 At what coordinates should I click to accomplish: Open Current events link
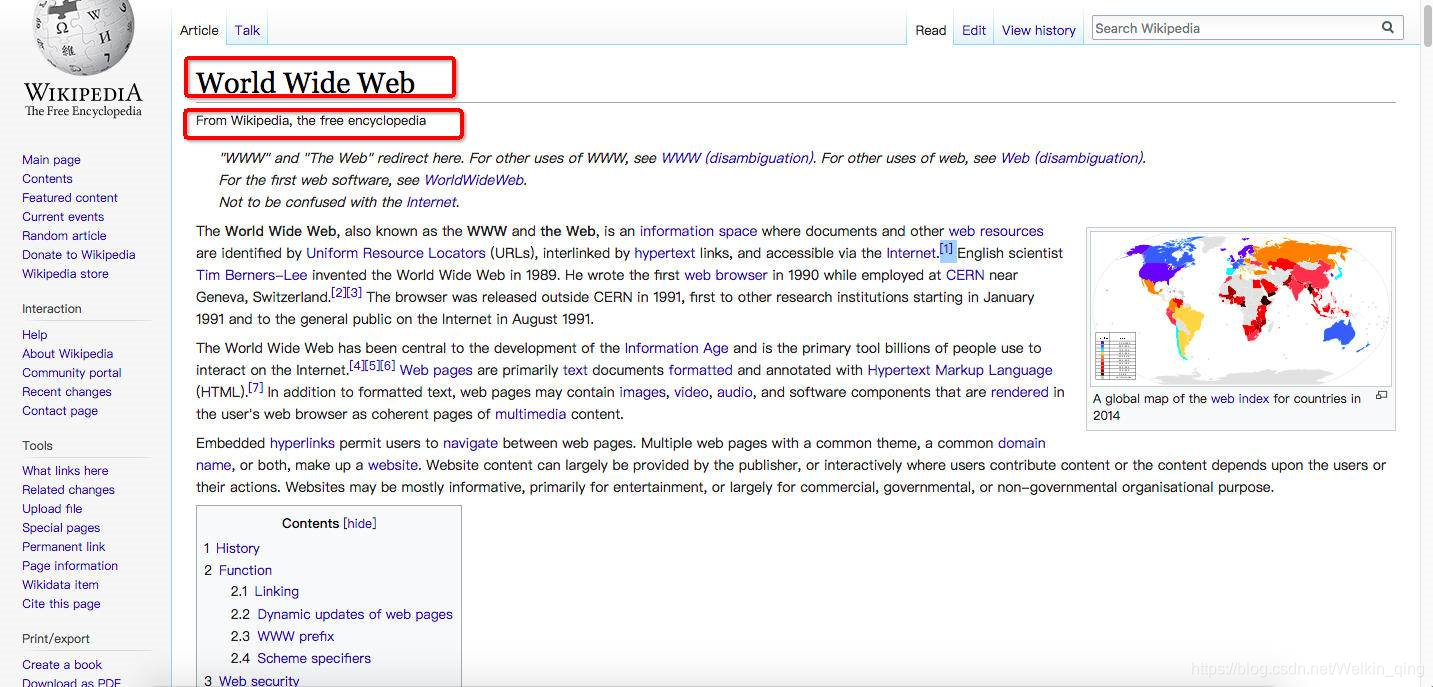point(63,217)
